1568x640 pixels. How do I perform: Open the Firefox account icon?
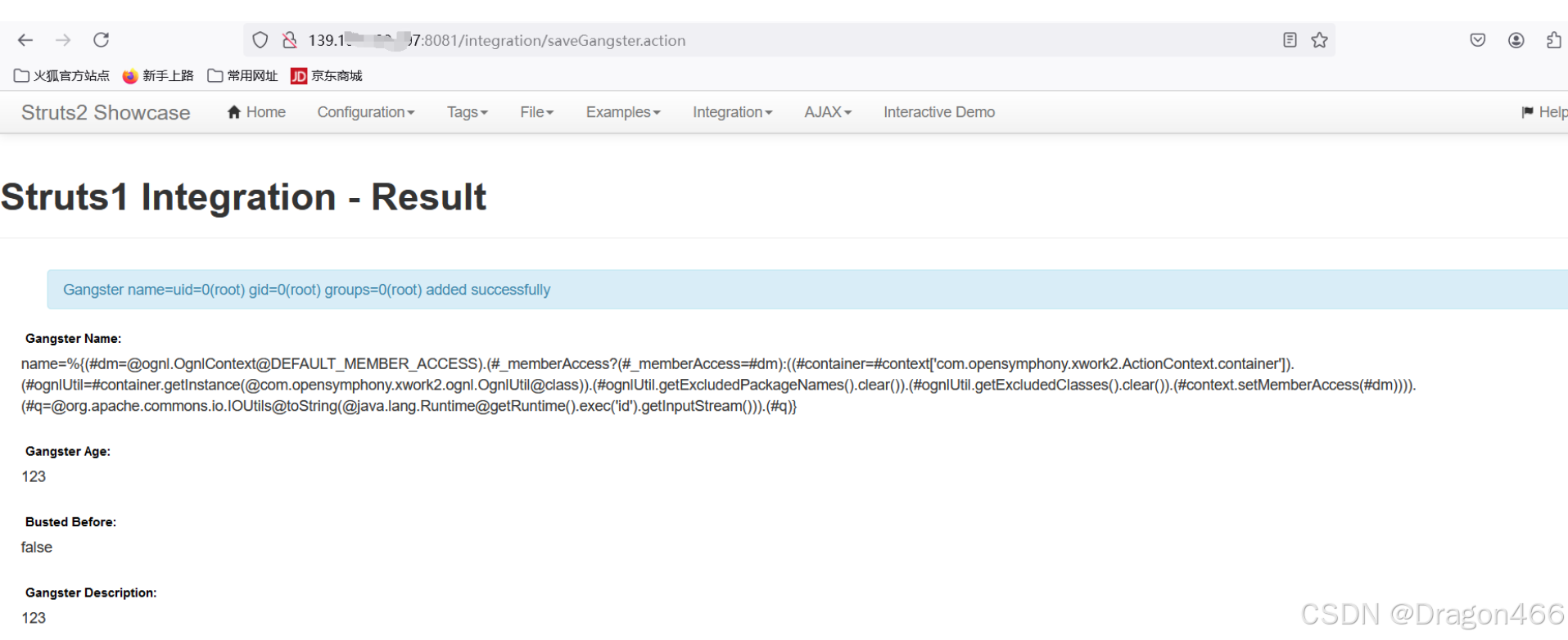point(1516,40)
